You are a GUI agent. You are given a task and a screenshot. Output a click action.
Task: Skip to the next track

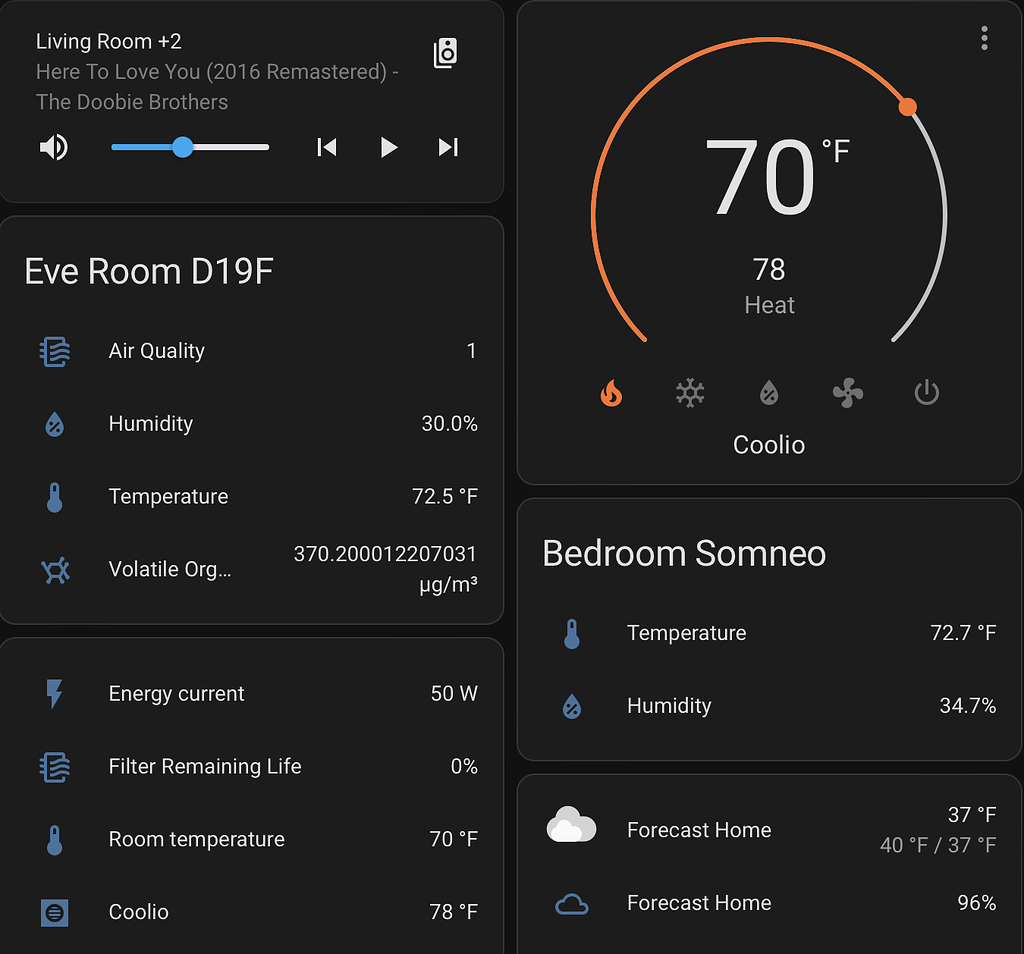pos(447,147)
